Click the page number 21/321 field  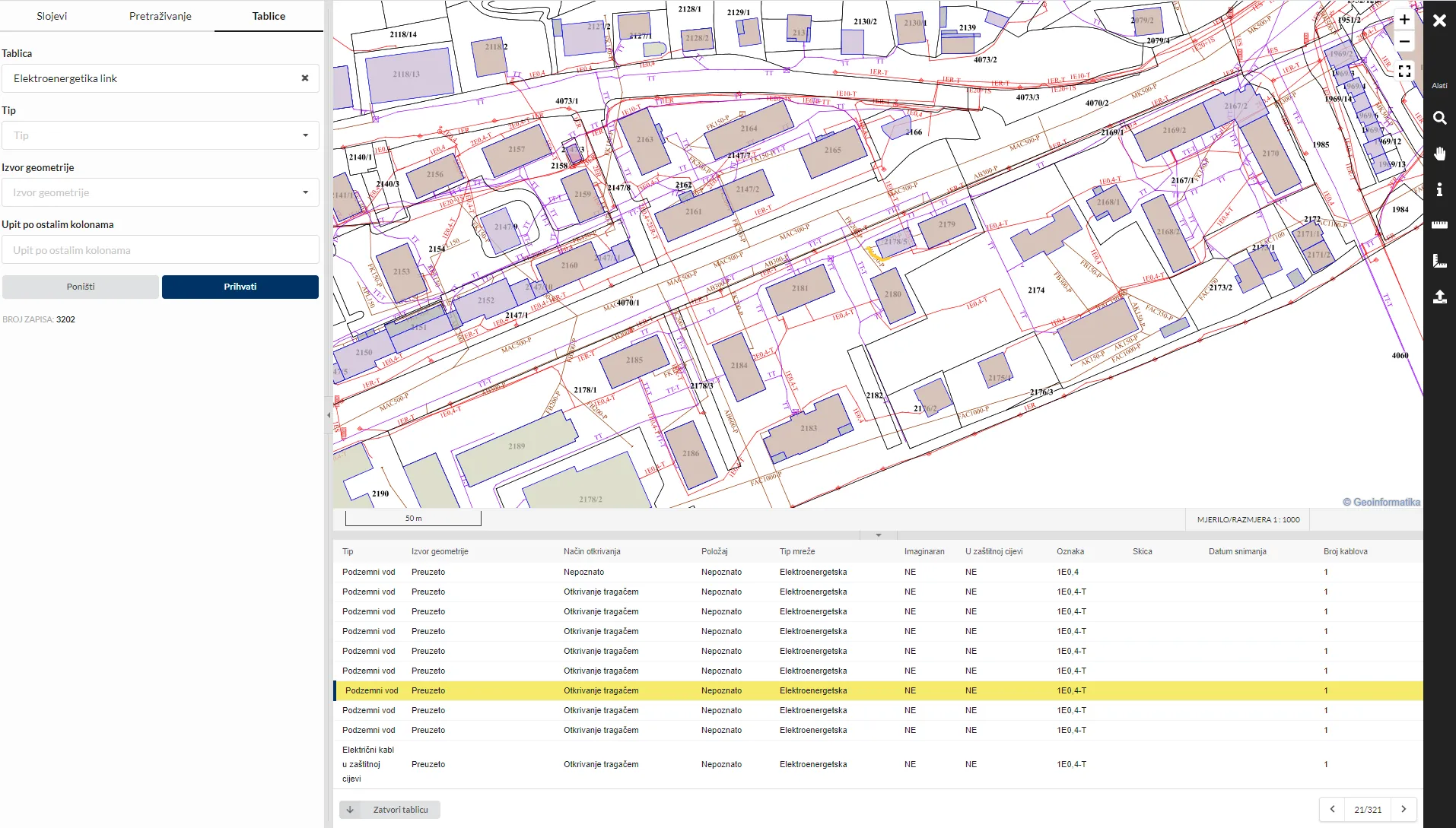tap(1368, 810)
